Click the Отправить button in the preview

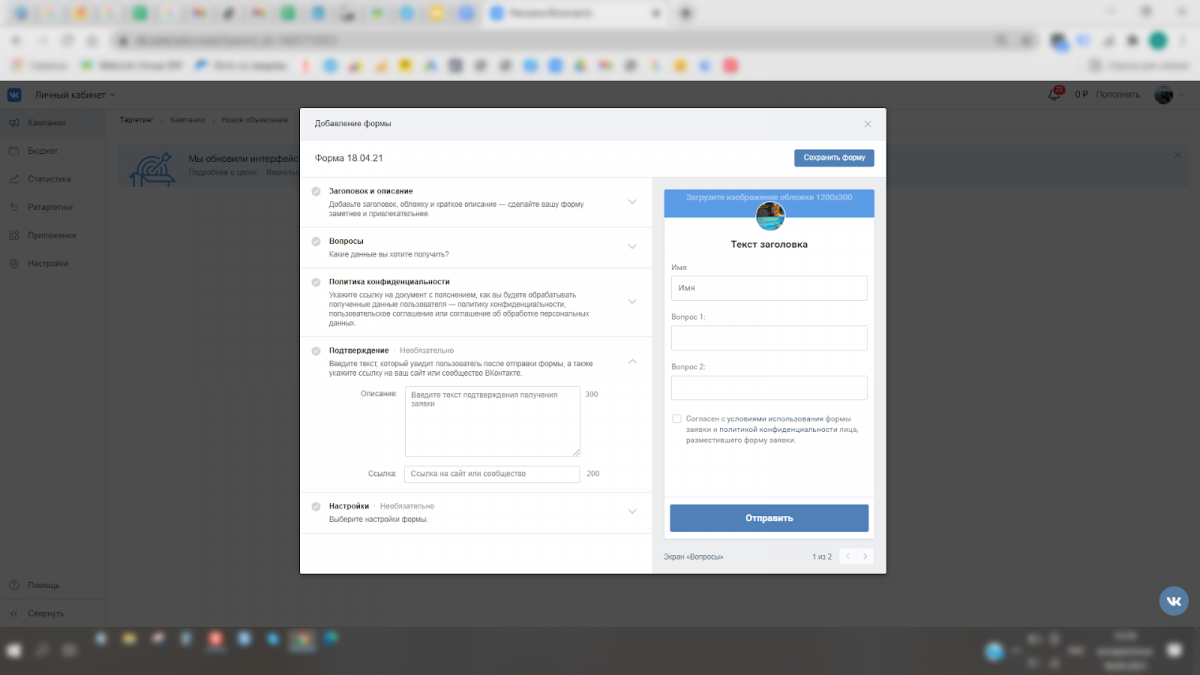tap(769, 518)
